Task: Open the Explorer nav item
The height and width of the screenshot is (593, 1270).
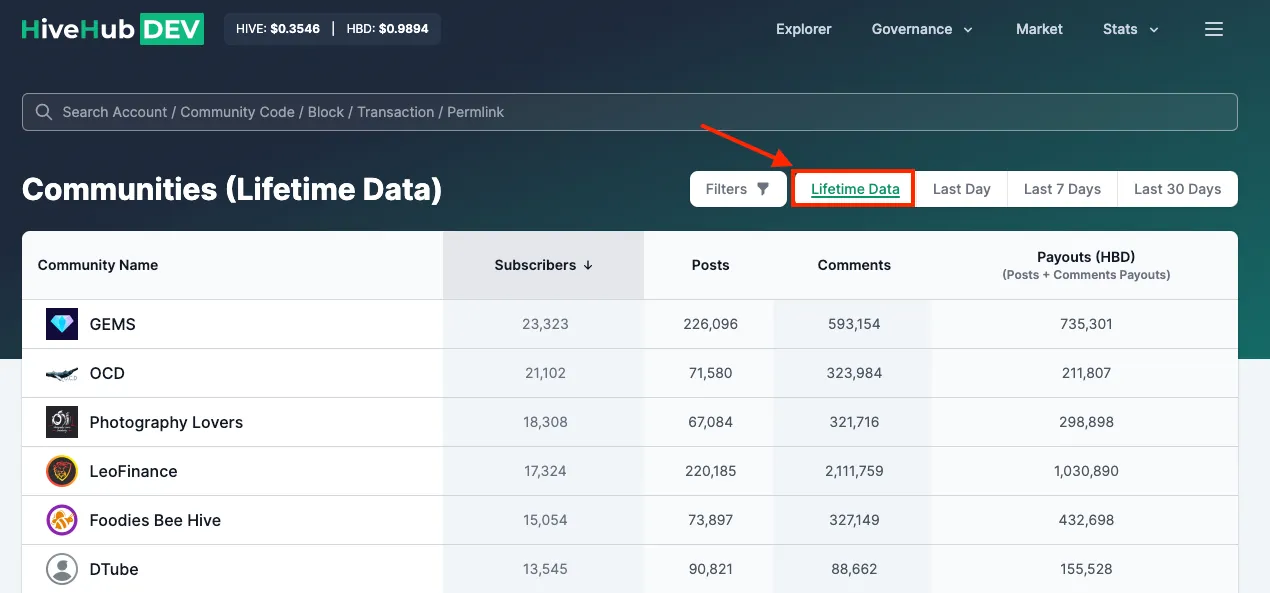Action: 804,29
